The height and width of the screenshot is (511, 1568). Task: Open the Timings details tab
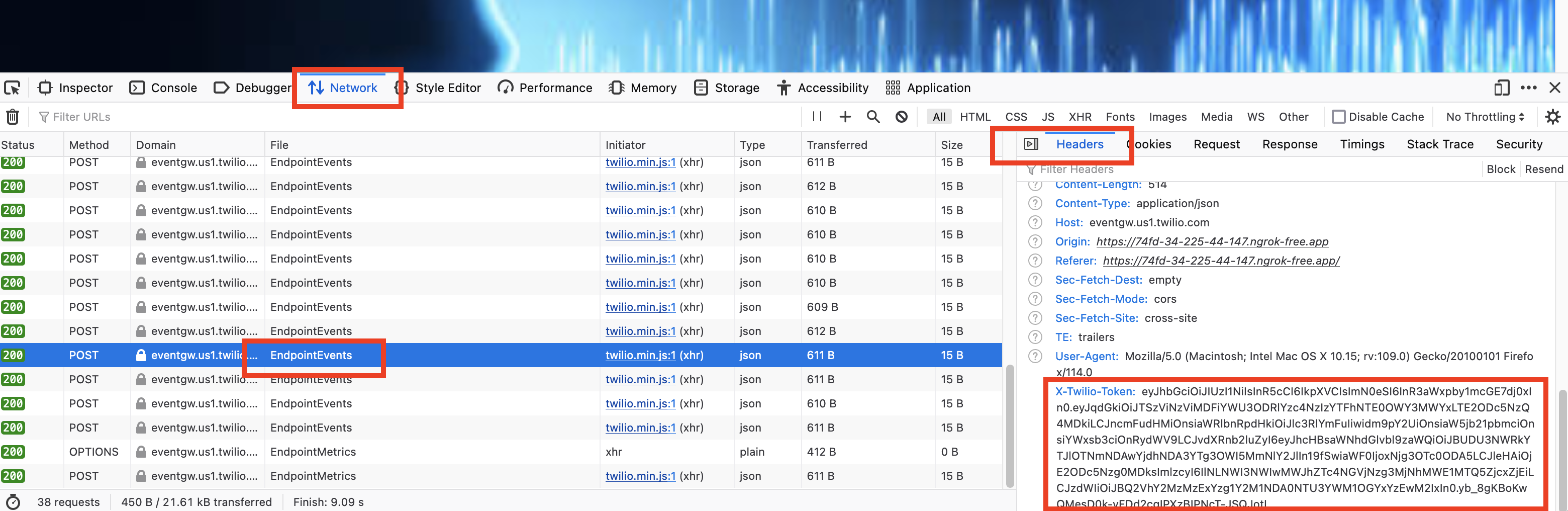pos(1361,144)
